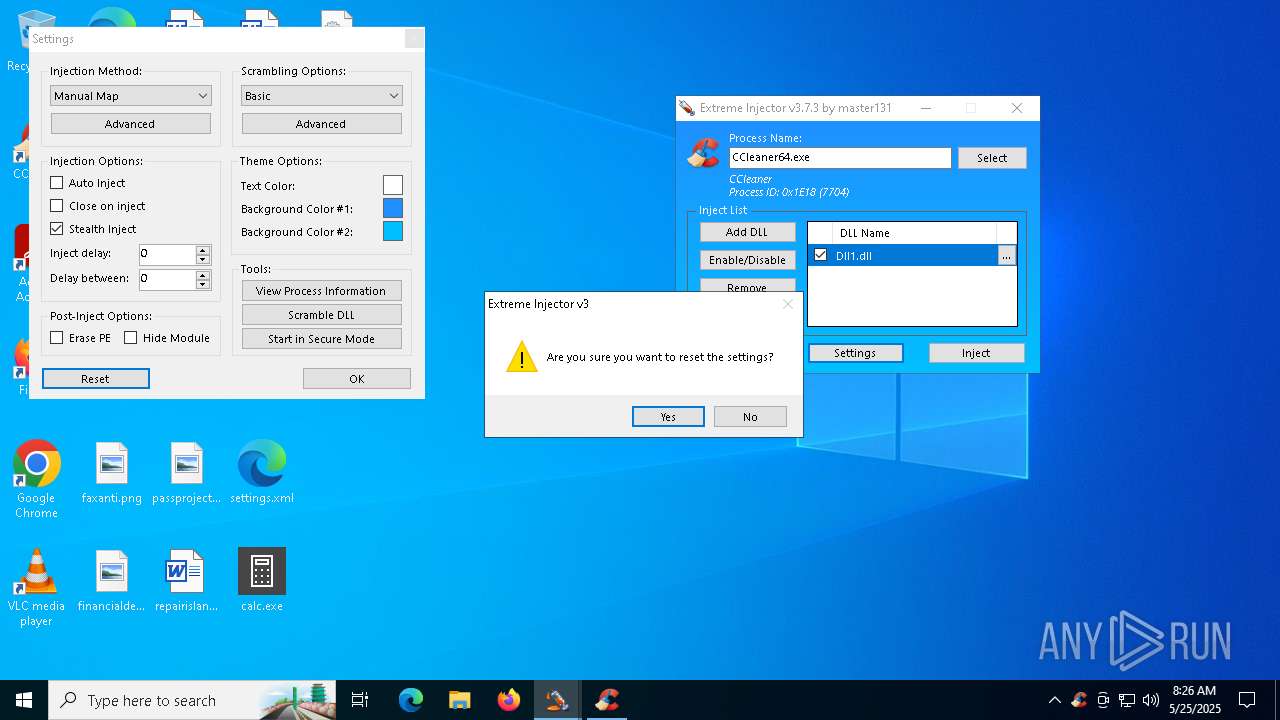Click Start in Secure Mode
The image size is (1280, 720).
point(322,339)
